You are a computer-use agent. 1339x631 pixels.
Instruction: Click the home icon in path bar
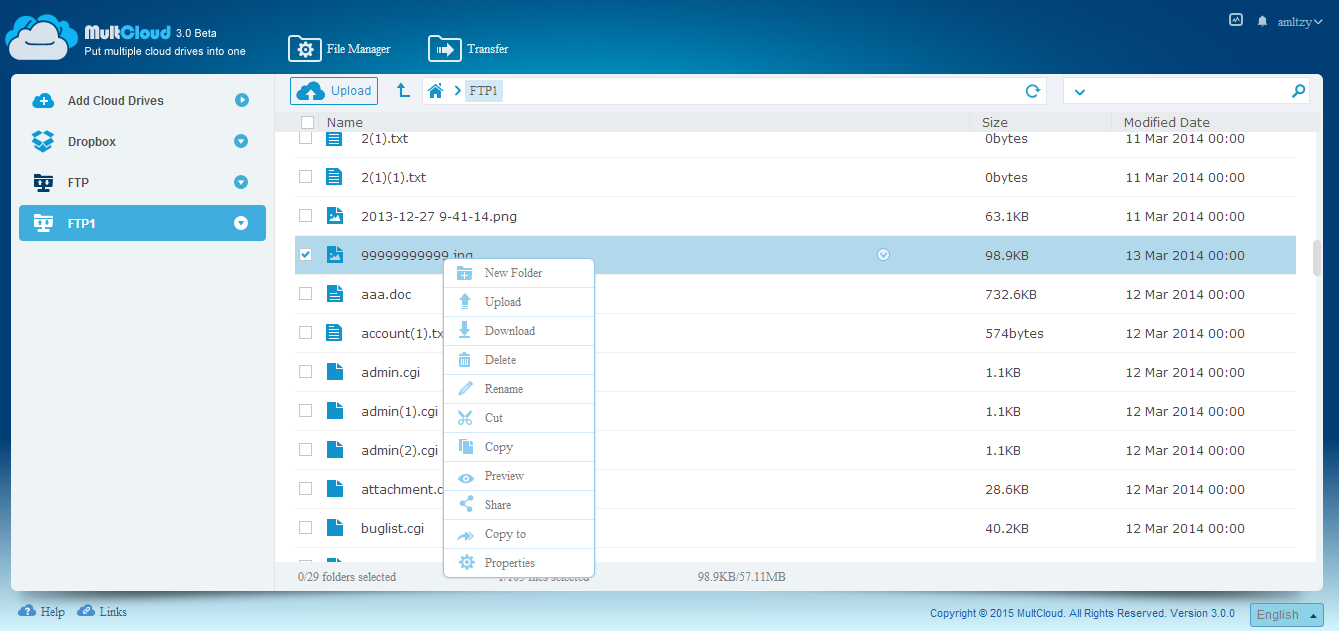(435, 91)
